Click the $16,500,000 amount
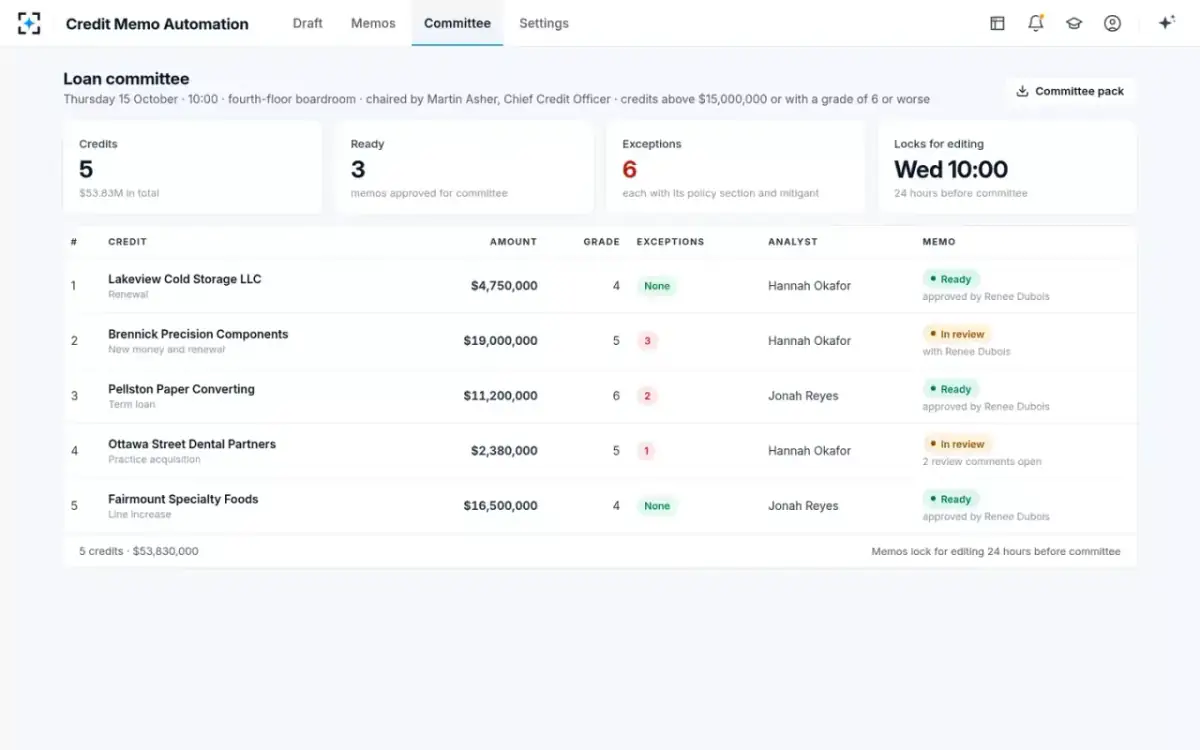 click(500, 506)
